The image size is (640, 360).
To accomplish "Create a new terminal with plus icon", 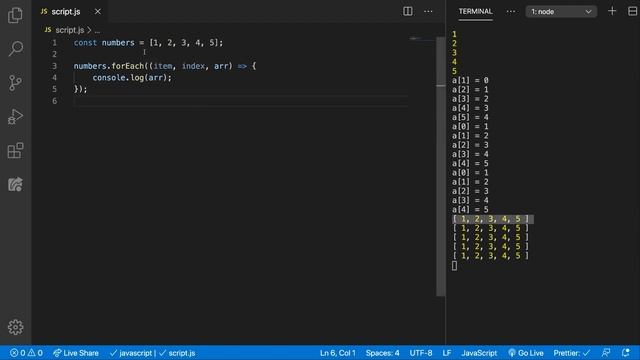I will [612, 11].
